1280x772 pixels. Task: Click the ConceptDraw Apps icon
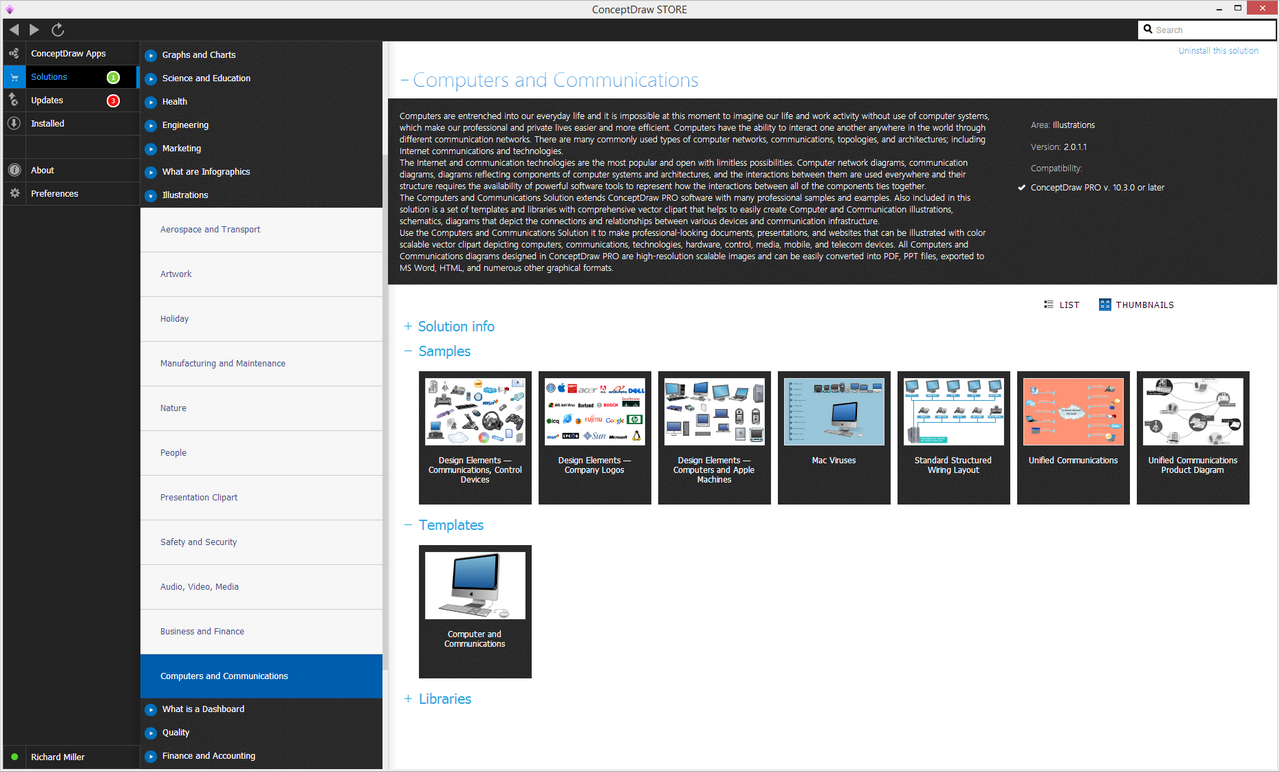coord(14,53)
